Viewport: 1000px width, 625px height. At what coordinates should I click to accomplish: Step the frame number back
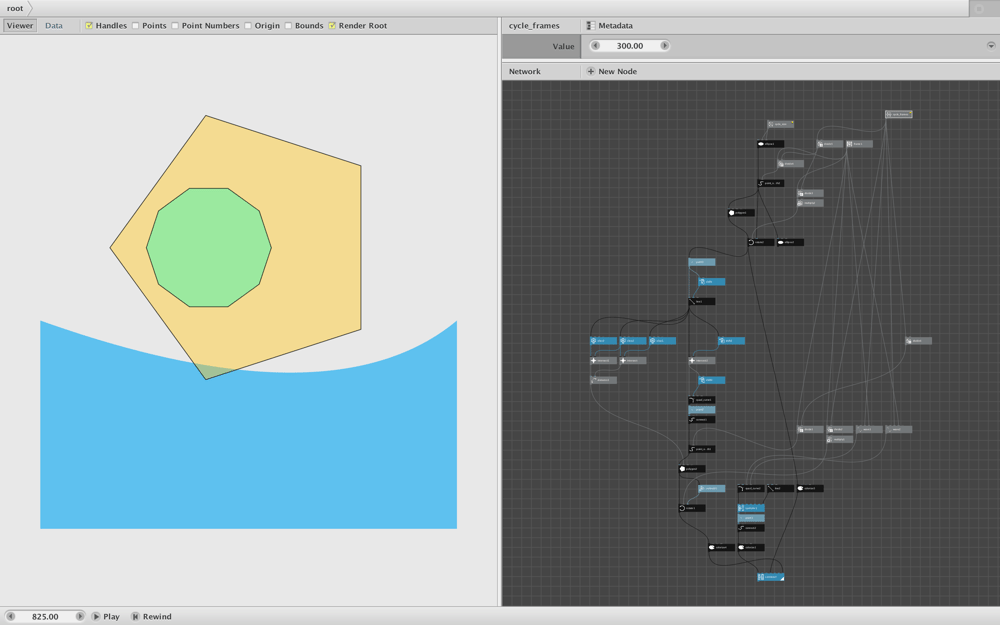click(x=10, y=617)
